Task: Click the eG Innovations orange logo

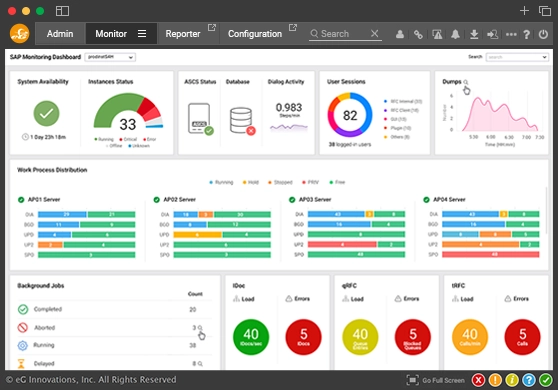Action: pos(20,33)
